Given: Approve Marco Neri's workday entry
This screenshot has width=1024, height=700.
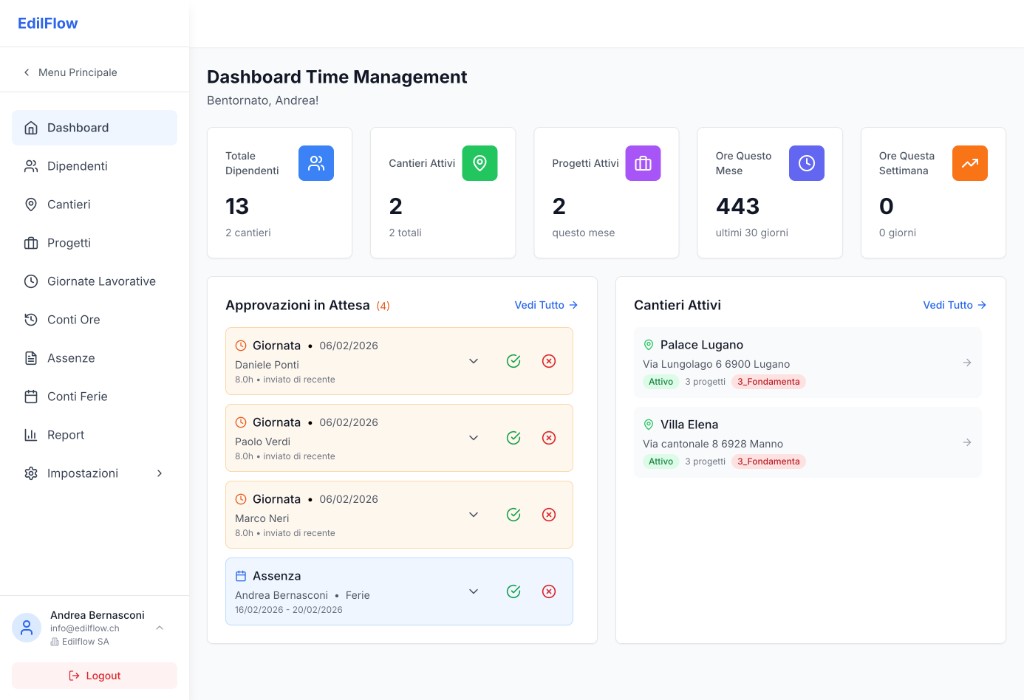Looking at the screenshot, I should tap(513, 514).
